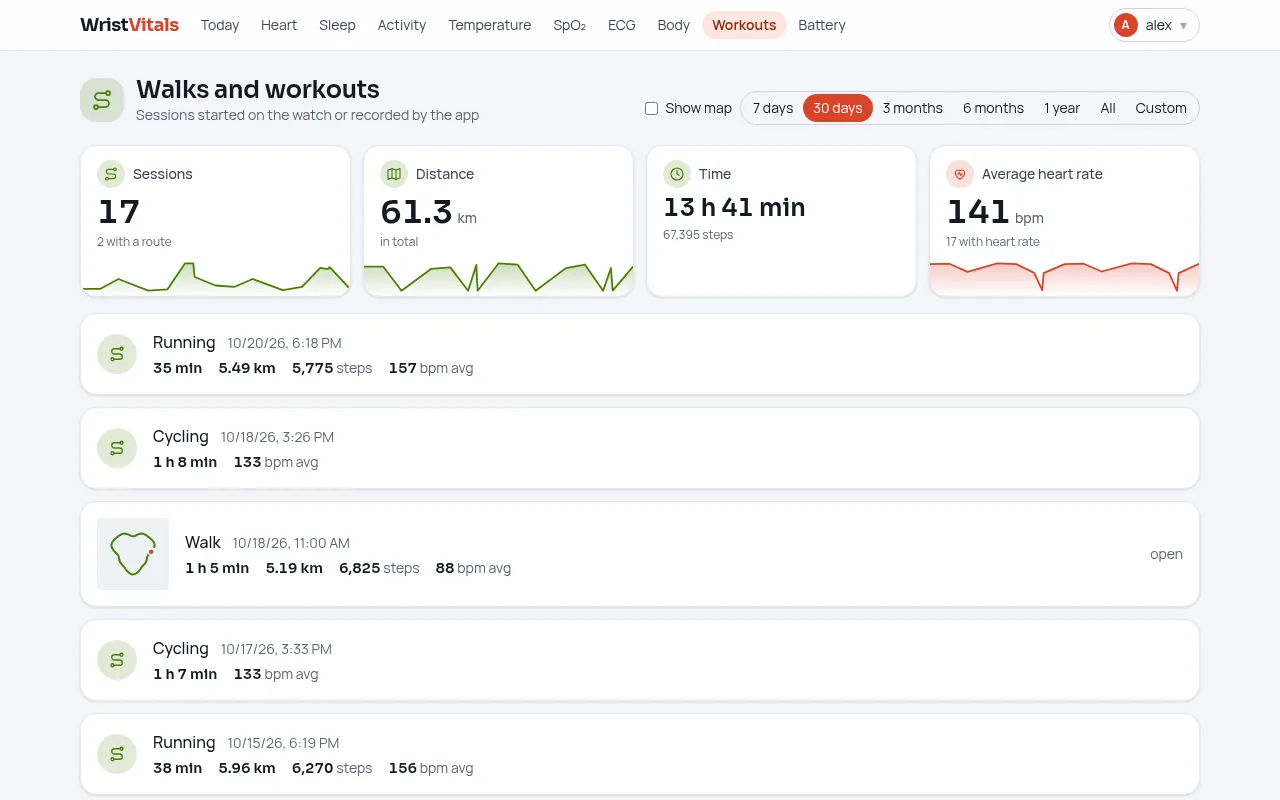Select the 6 months range
The image size is (1280, 800).
click(993, 108)
